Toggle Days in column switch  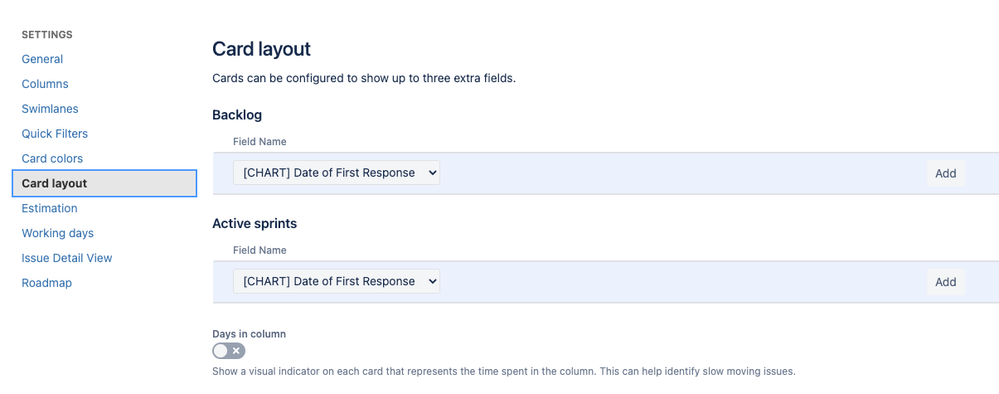(229, 351)
